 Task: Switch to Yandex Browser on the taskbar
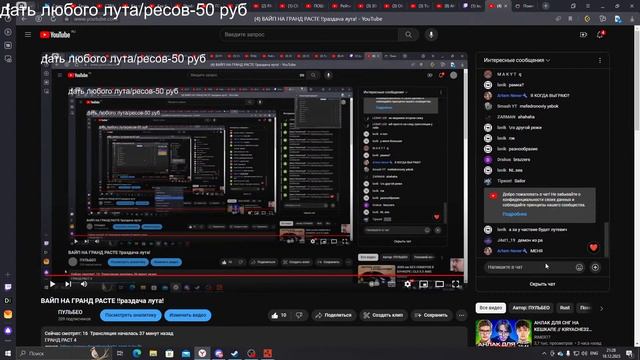(x=202, y=353)
